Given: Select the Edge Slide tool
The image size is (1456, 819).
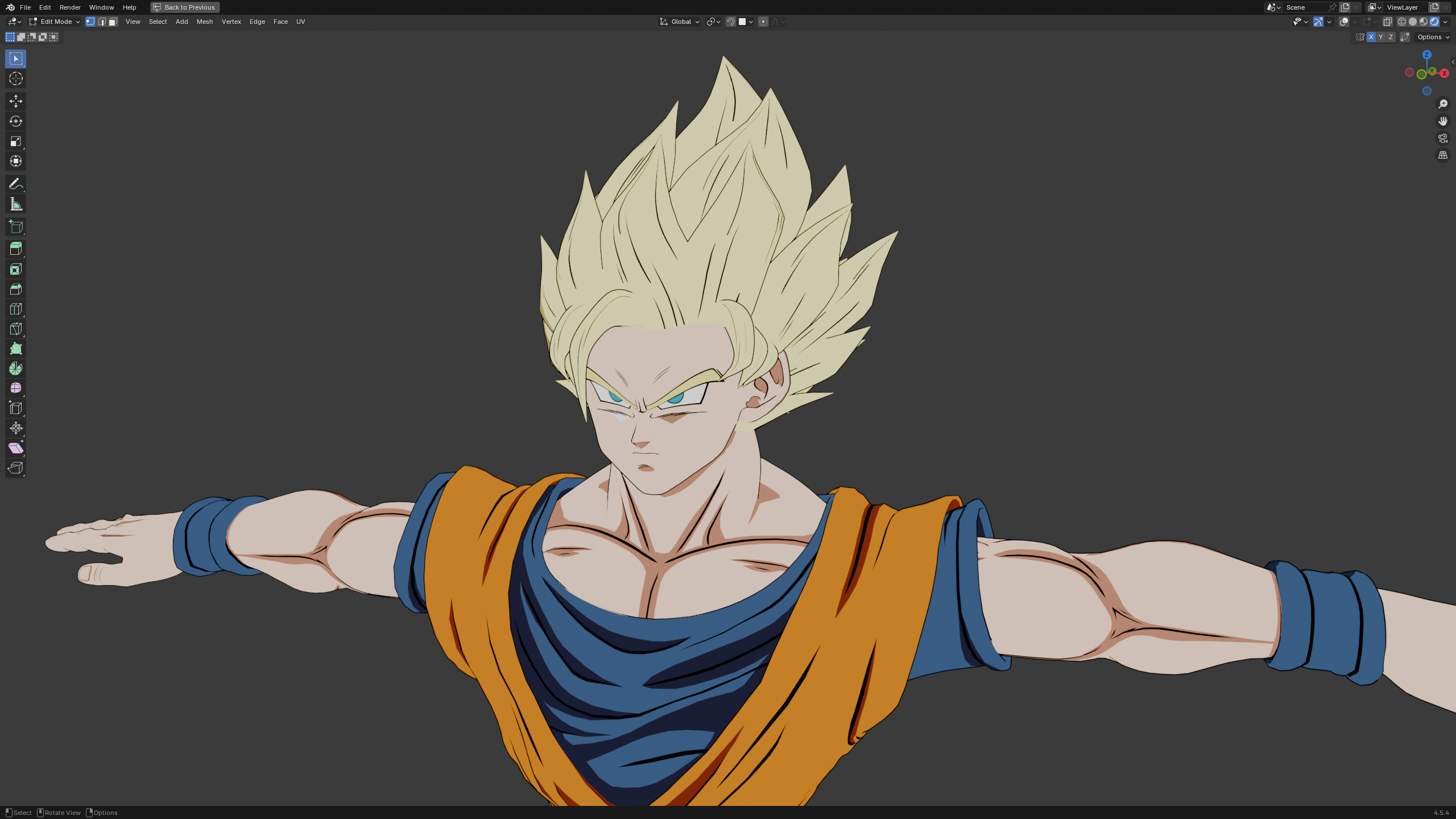Looking at the screenshot, I should [x=16, y=408].
